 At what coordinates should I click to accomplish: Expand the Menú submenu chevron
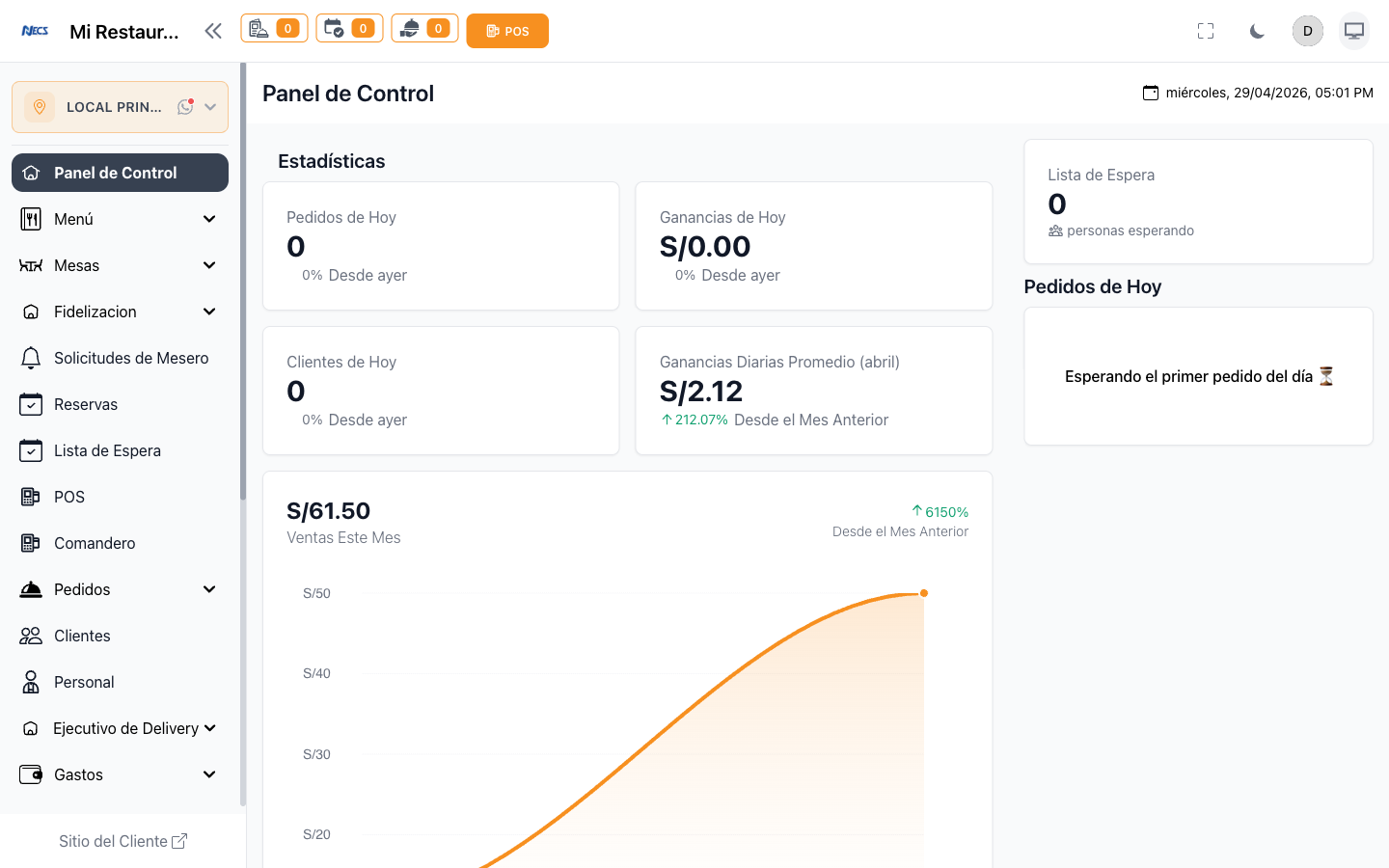coord(209,219)
